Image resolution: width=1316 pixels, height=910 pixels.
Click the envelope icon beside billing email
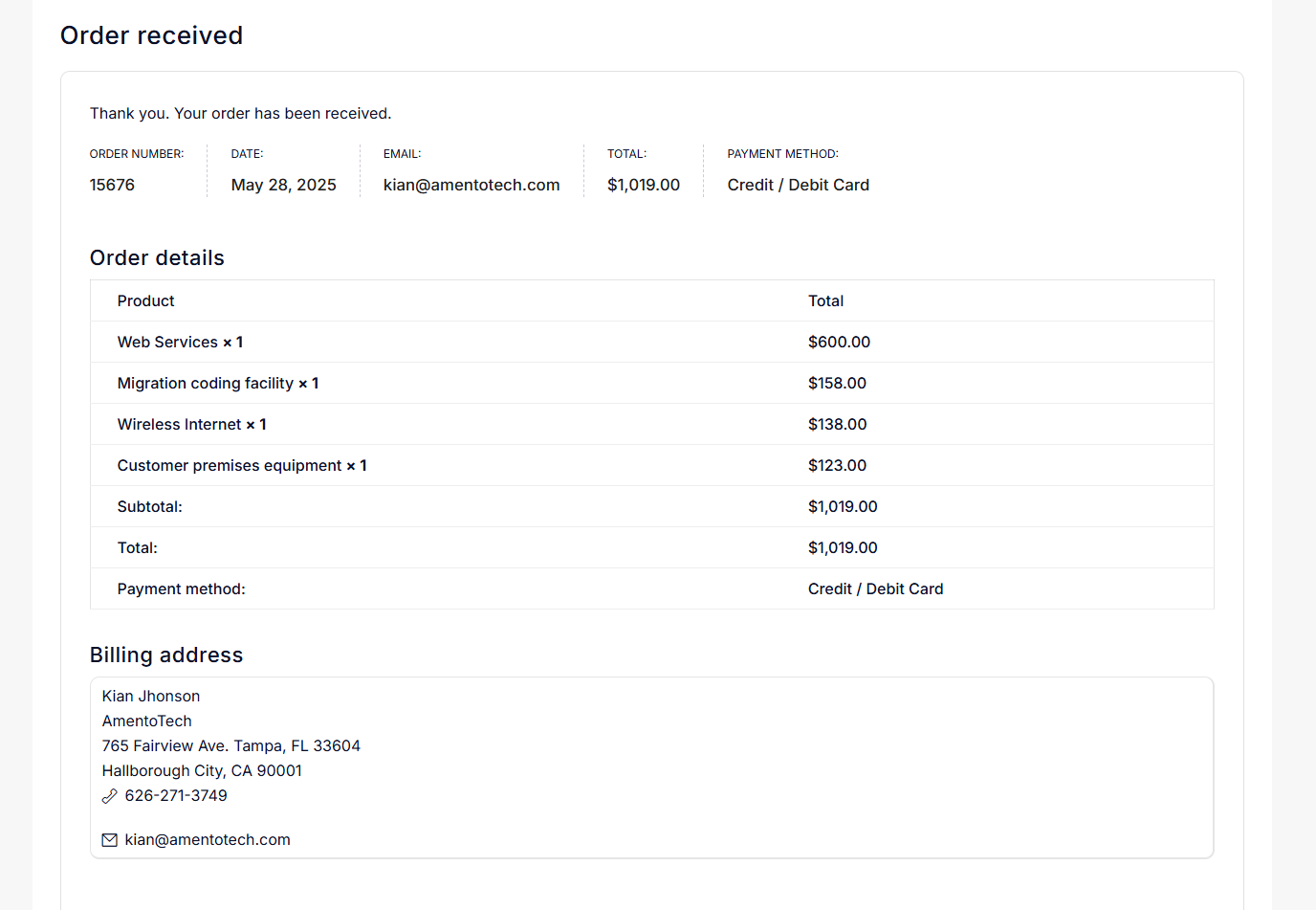click(110, 840)
